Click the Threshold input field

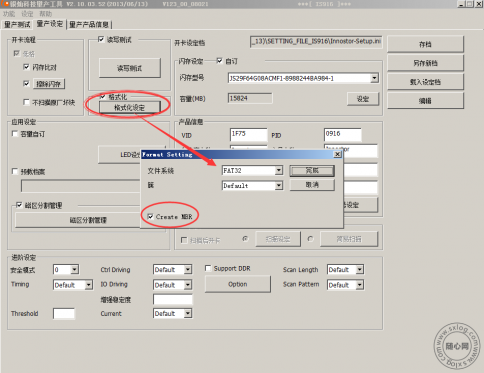coord(64,313)
